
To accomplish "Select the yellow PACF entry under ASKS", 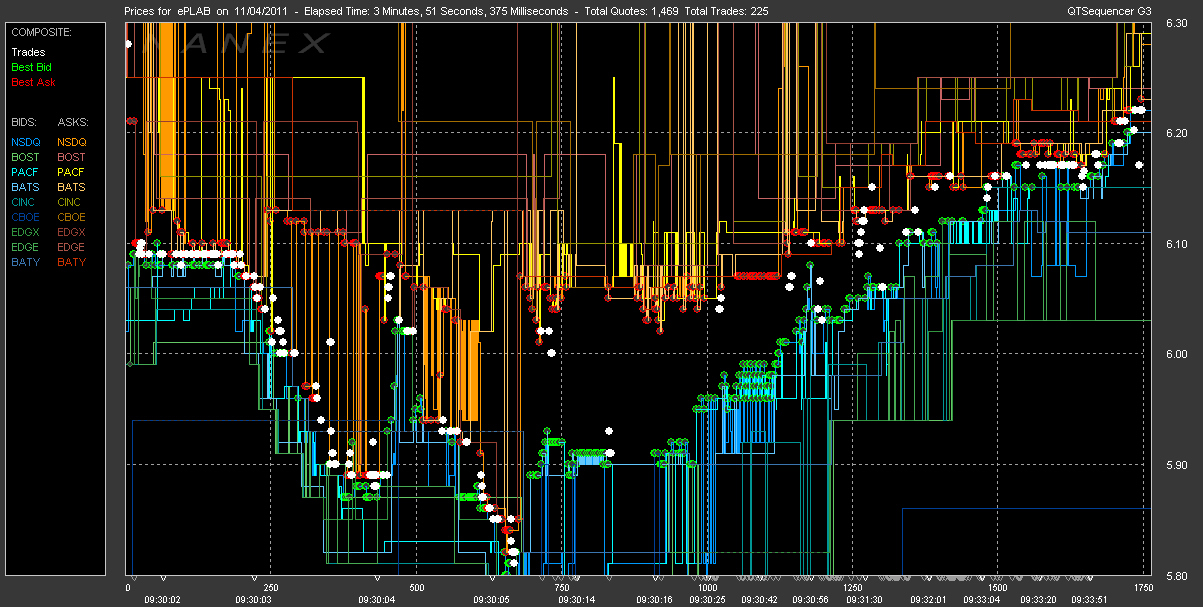I will pos(72,173).
